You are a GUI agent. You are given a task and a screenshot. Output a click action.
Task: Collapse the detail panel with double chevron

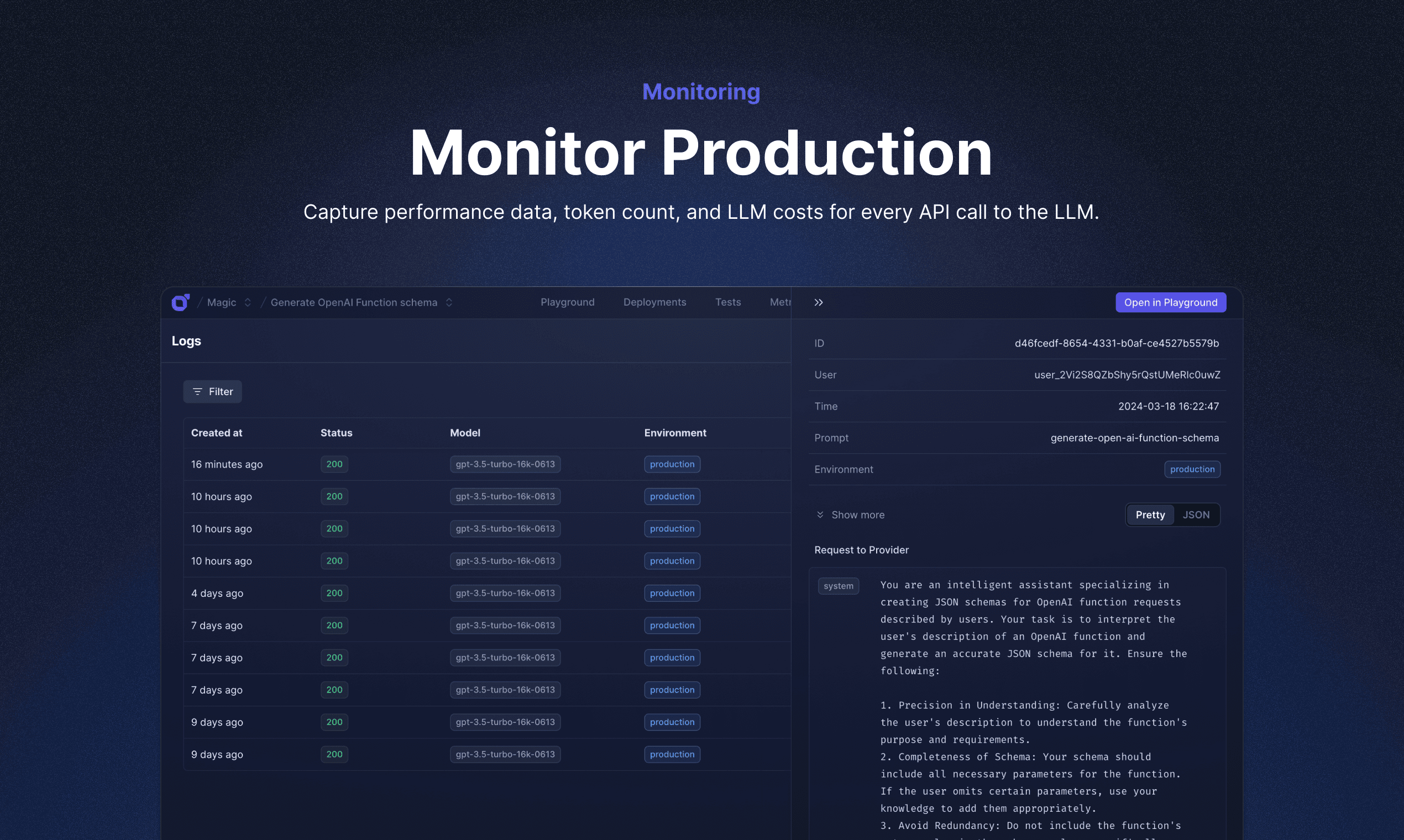pyautogui.click(x=818, y=302)
